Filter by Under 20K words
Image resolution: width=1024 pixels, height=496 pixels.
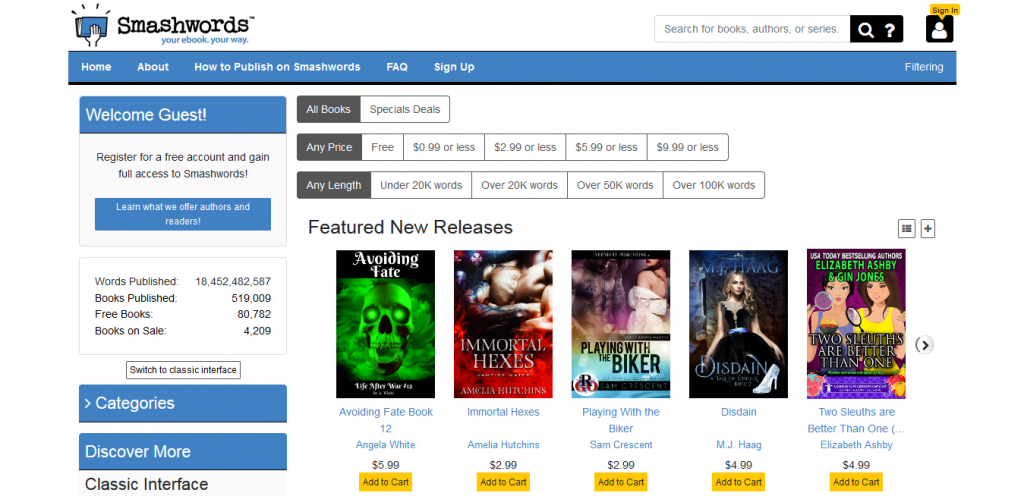tap(421, 185)
